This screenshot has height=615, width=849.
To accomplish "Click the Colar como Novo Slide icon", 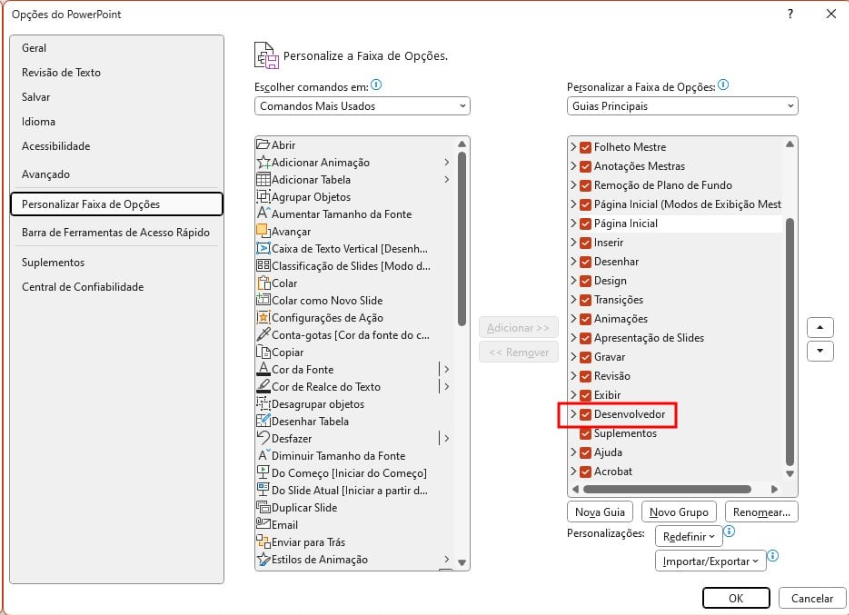I will click(263, 300).
